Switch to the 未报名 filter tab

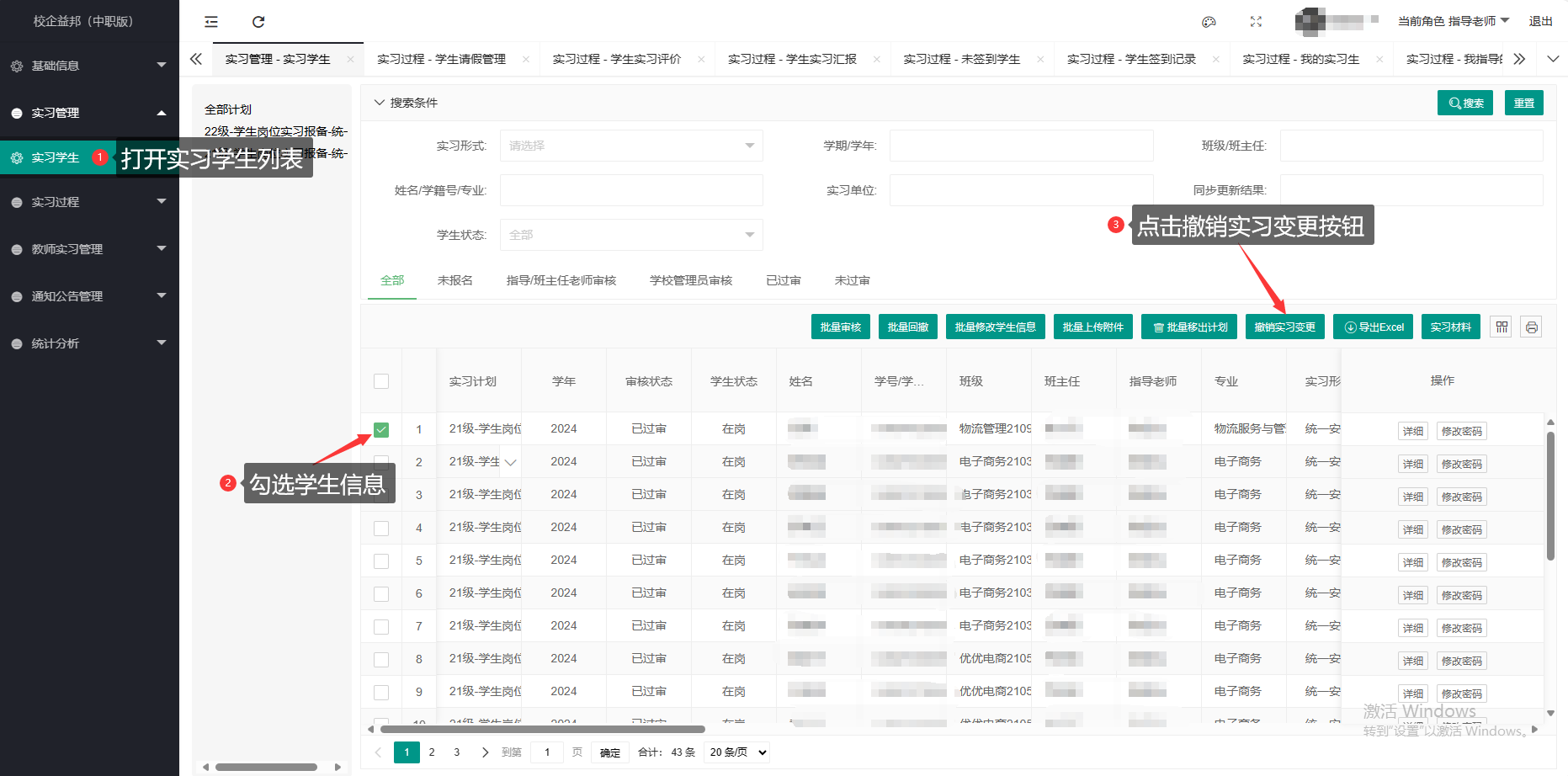click(x=454, y=280)
